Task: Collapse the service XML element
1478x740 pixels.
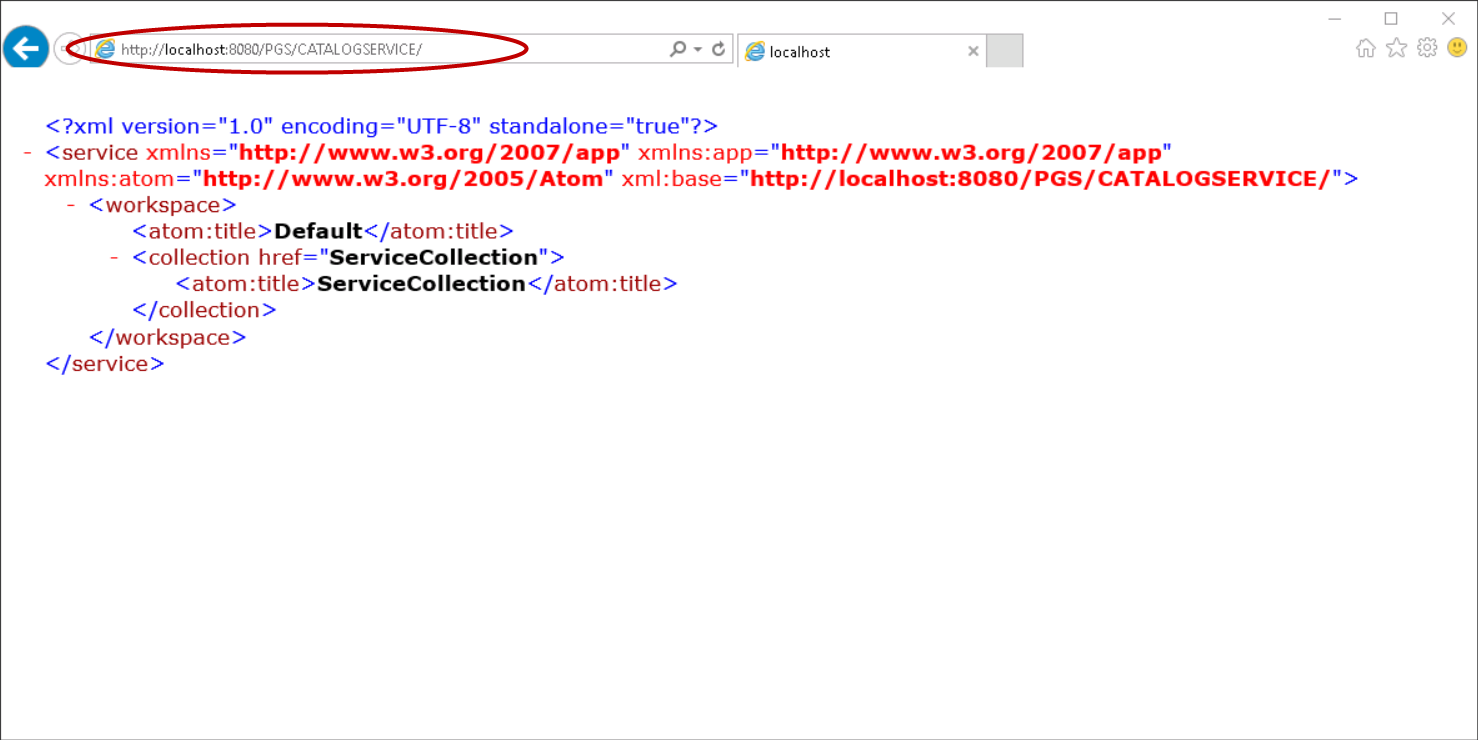Action: (x=27, y=153)
